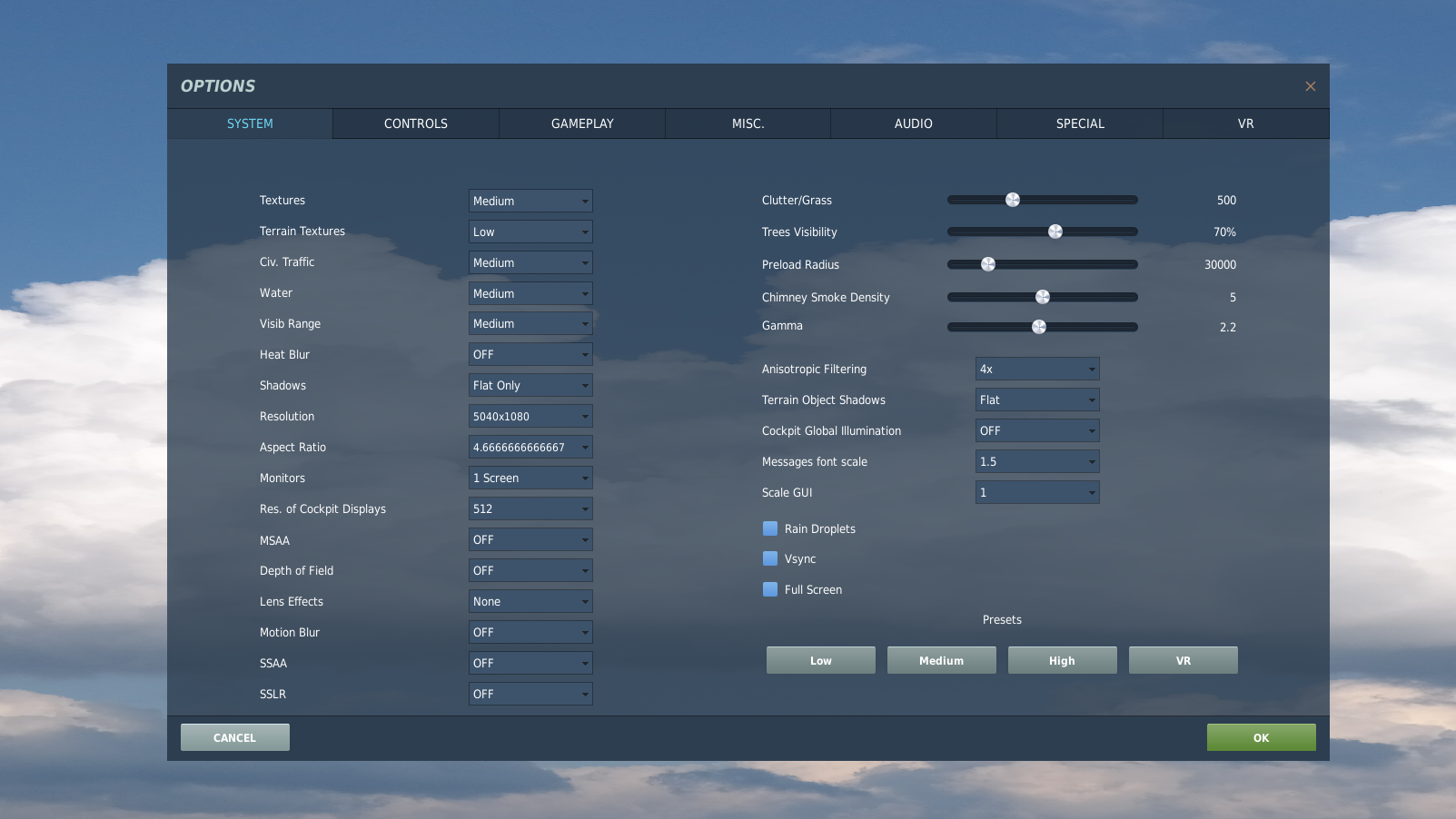Toggle the Full Screen checkbox

point(770,589)
